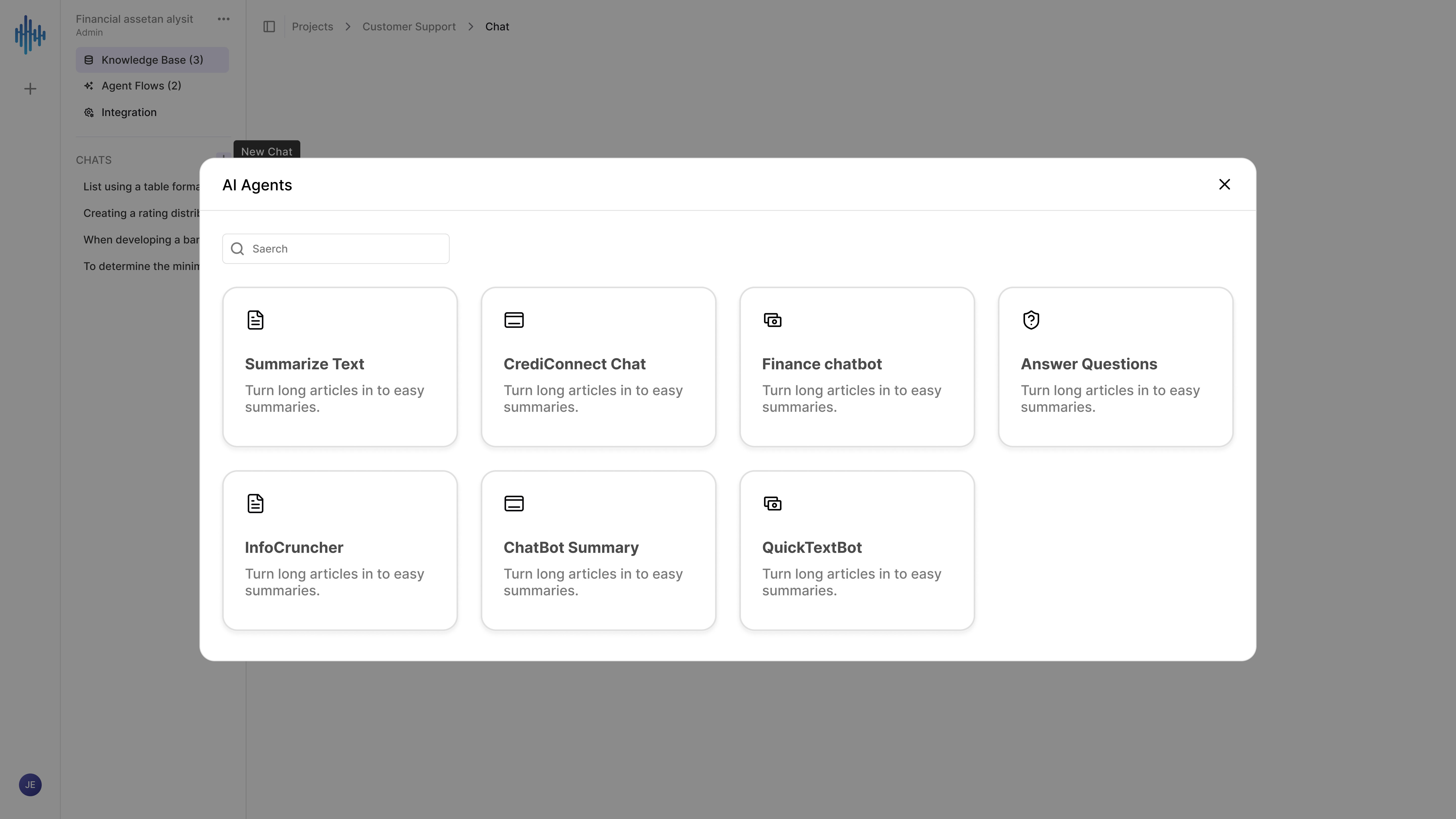
Task: Click the Answer Questions shield icon
Action: (x=1031, y=320)
